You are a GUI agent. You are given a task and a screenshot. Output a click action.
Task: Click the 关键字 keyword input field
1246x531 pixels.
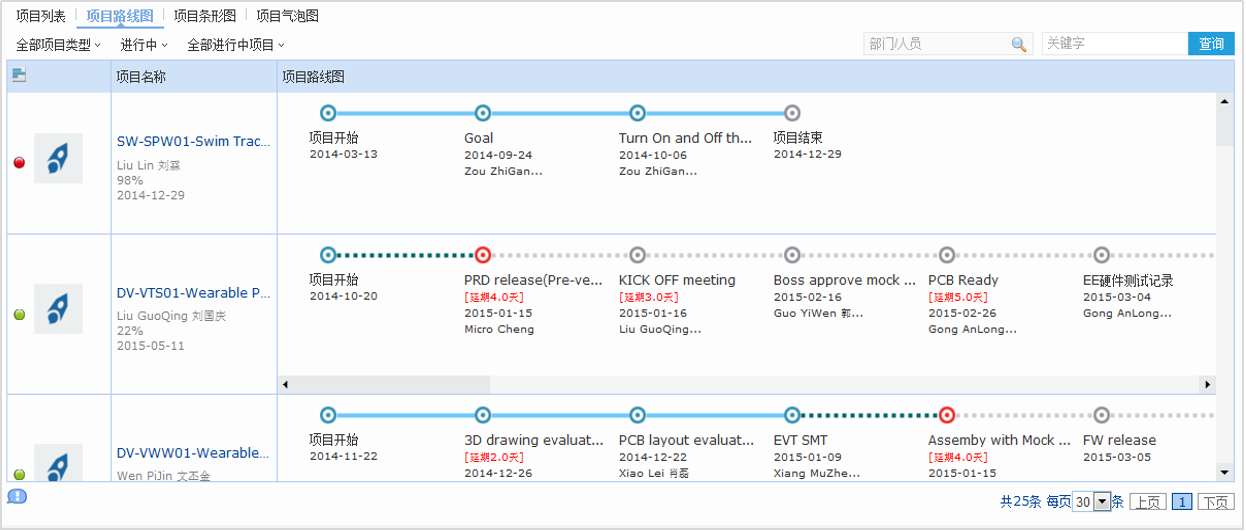[1114, 44]
